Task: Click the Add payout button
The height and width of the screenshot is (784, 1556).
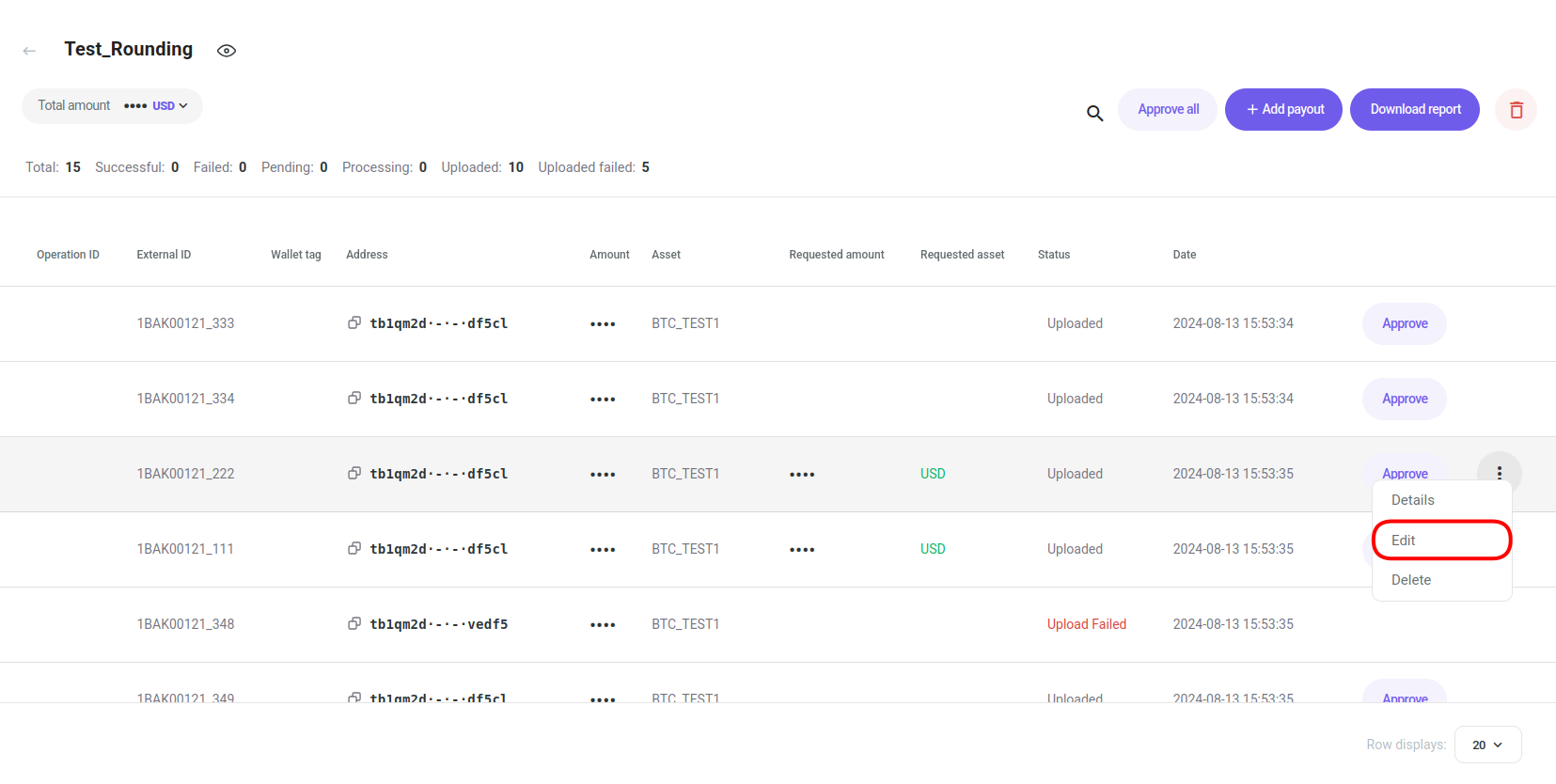Action: click(1282, 110)
